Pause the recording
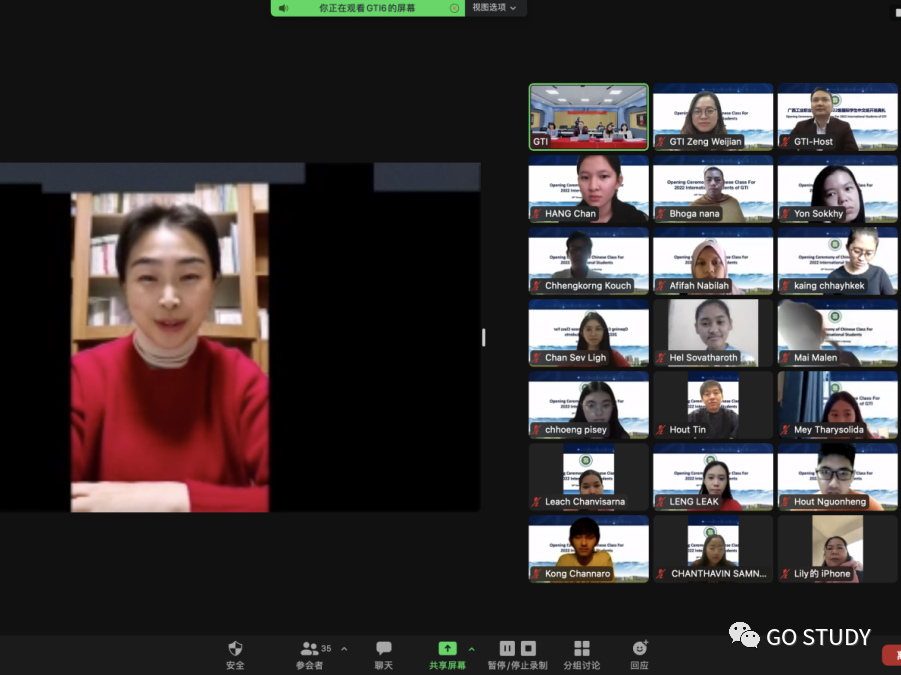The height and width of the screenshot is (675, 901). pyautogui.click(x=507, y=648)
